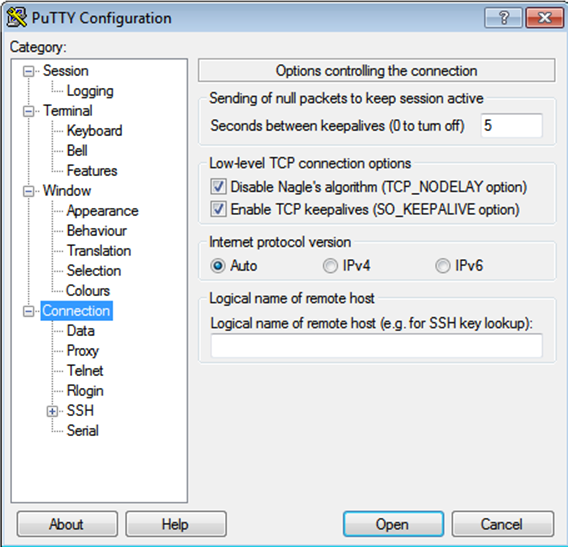Open the Data category

coord(81,331)
